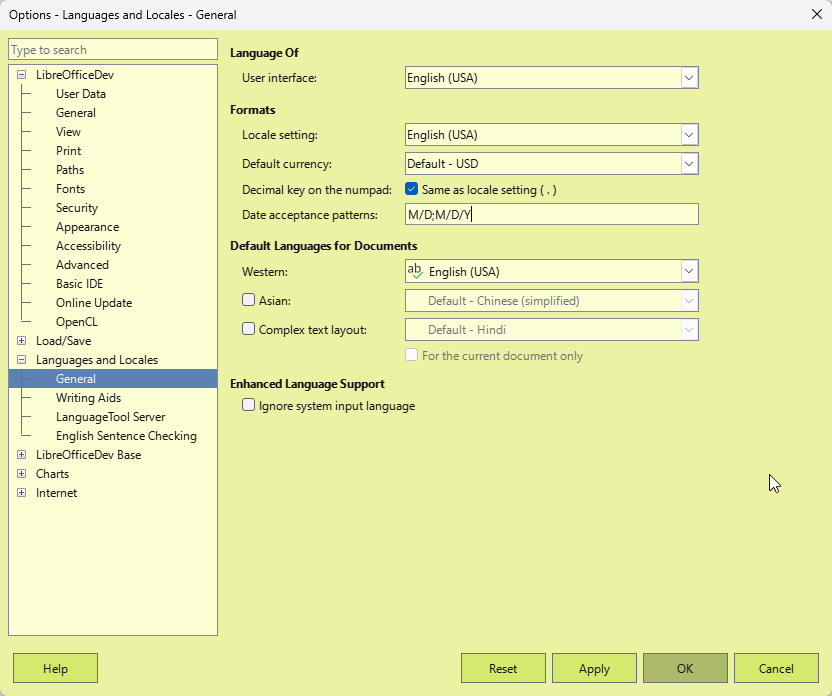Open the Security options page
Viewport: 832px width, 696px height.
point(77,208)
